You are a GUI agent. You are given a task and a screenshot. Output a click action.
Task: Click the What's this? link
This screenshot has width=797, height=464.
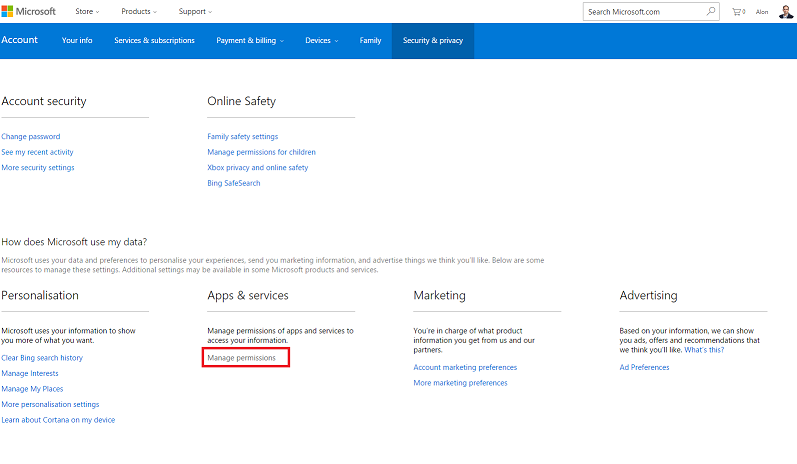pyautogui.click(x=704, y=350)
